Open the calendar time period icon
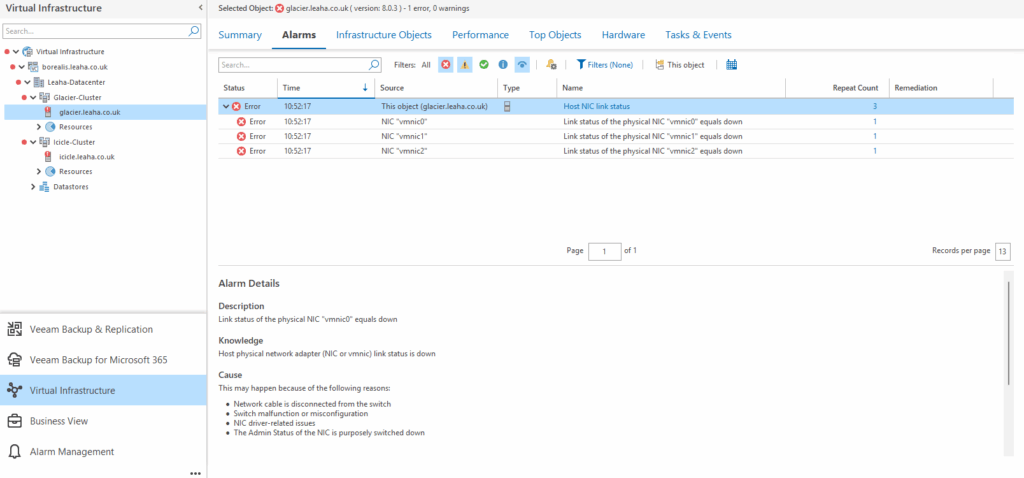This screenshot has width=1024, height=478. click(x=731, y=65)
